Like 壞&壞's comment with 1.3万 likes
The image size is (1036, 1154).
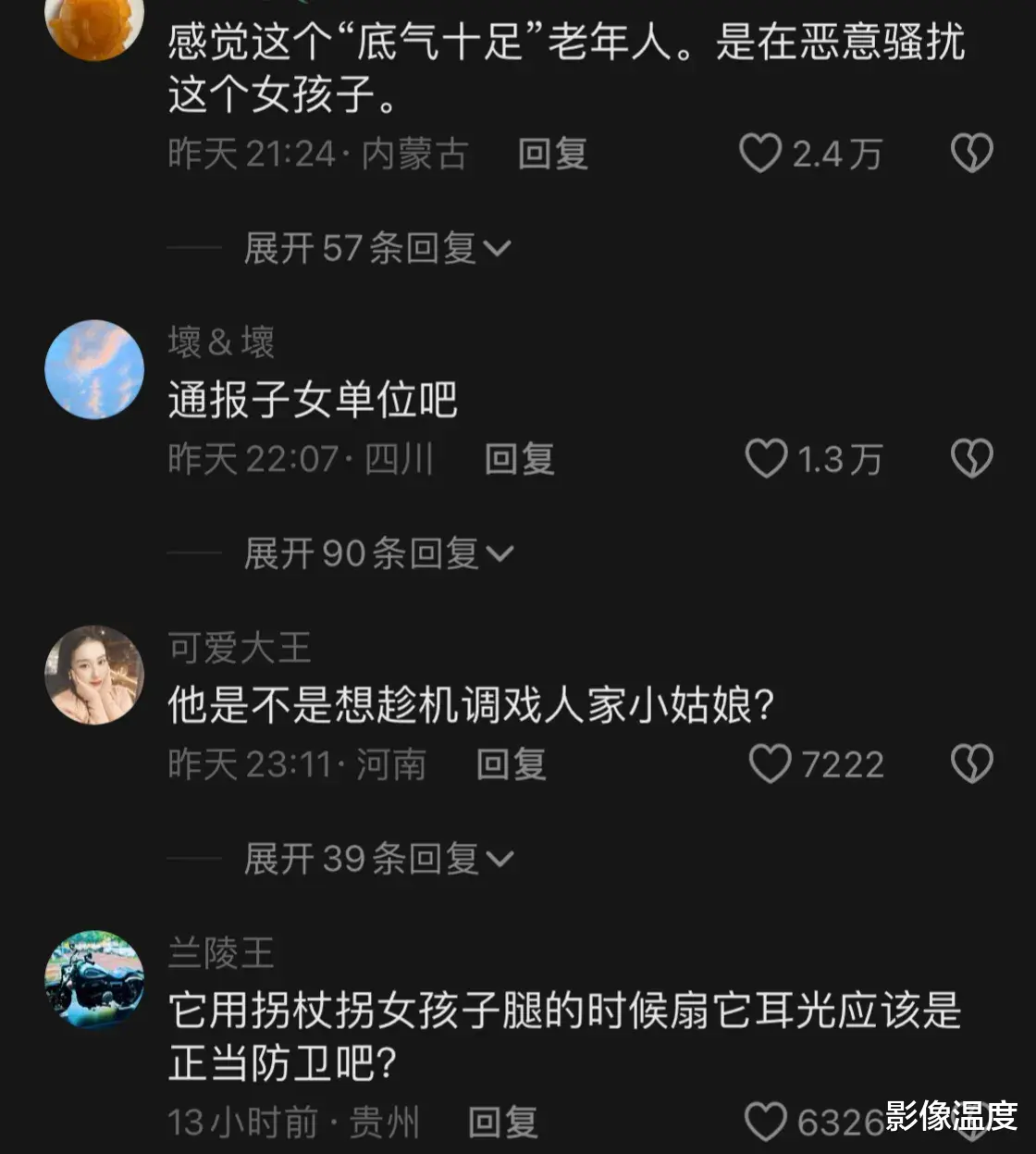766,459
